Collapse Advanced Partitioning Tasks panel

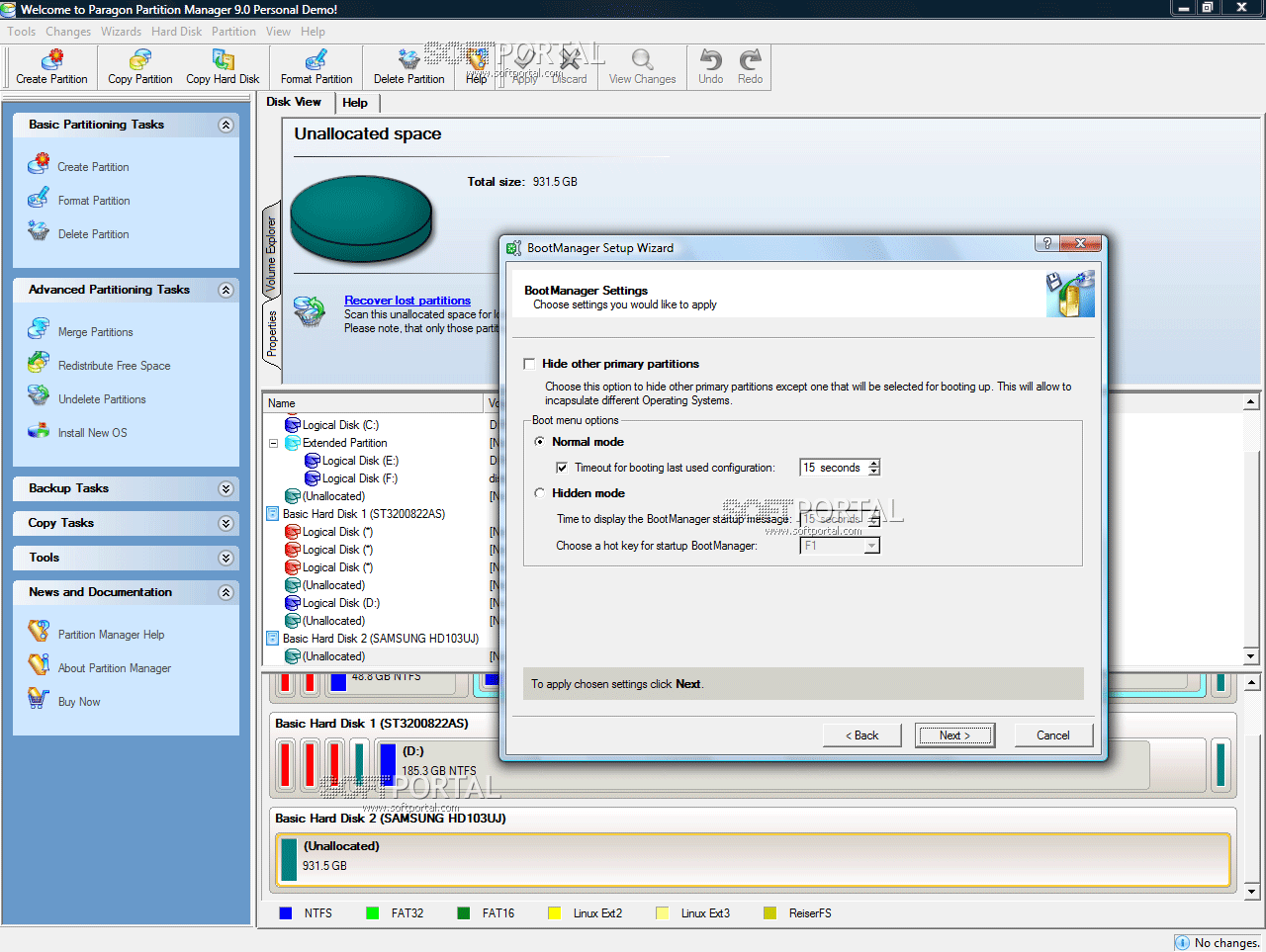(226, 290)
